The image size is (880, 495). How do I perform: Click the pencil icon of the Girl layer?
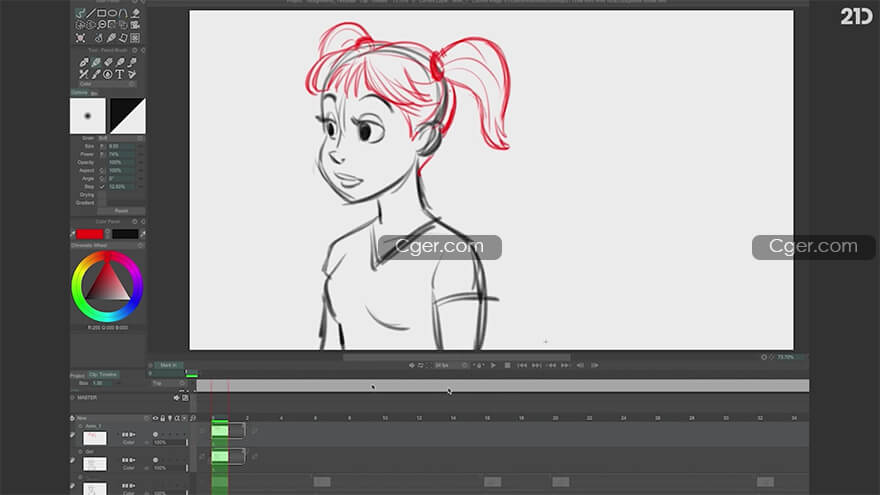(x=72, y=460)
